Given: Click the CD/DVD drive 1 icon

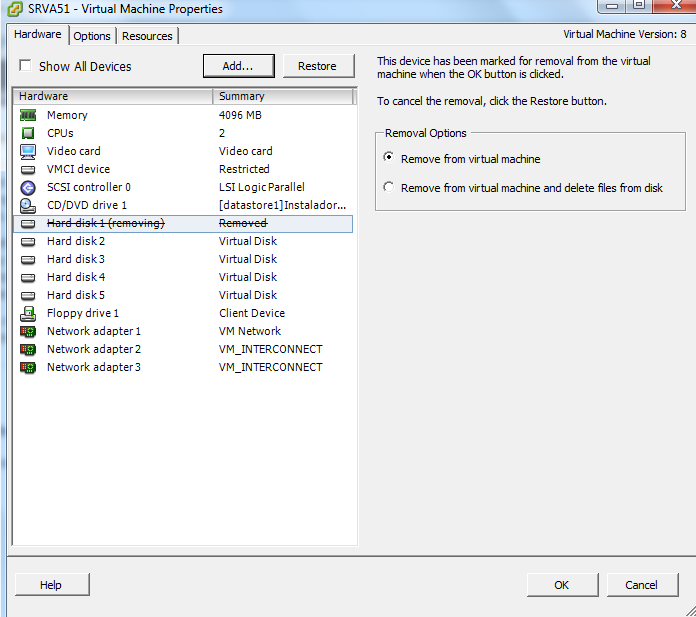Looking at the screenshot, I should [28, 206].
